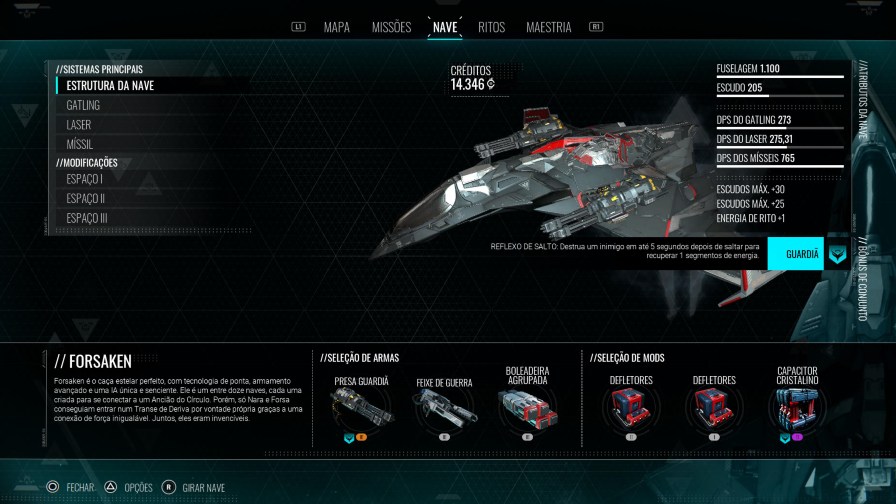Select the Feixe de Guerra laser icon
Screen dimensions: 896x504
444,409
